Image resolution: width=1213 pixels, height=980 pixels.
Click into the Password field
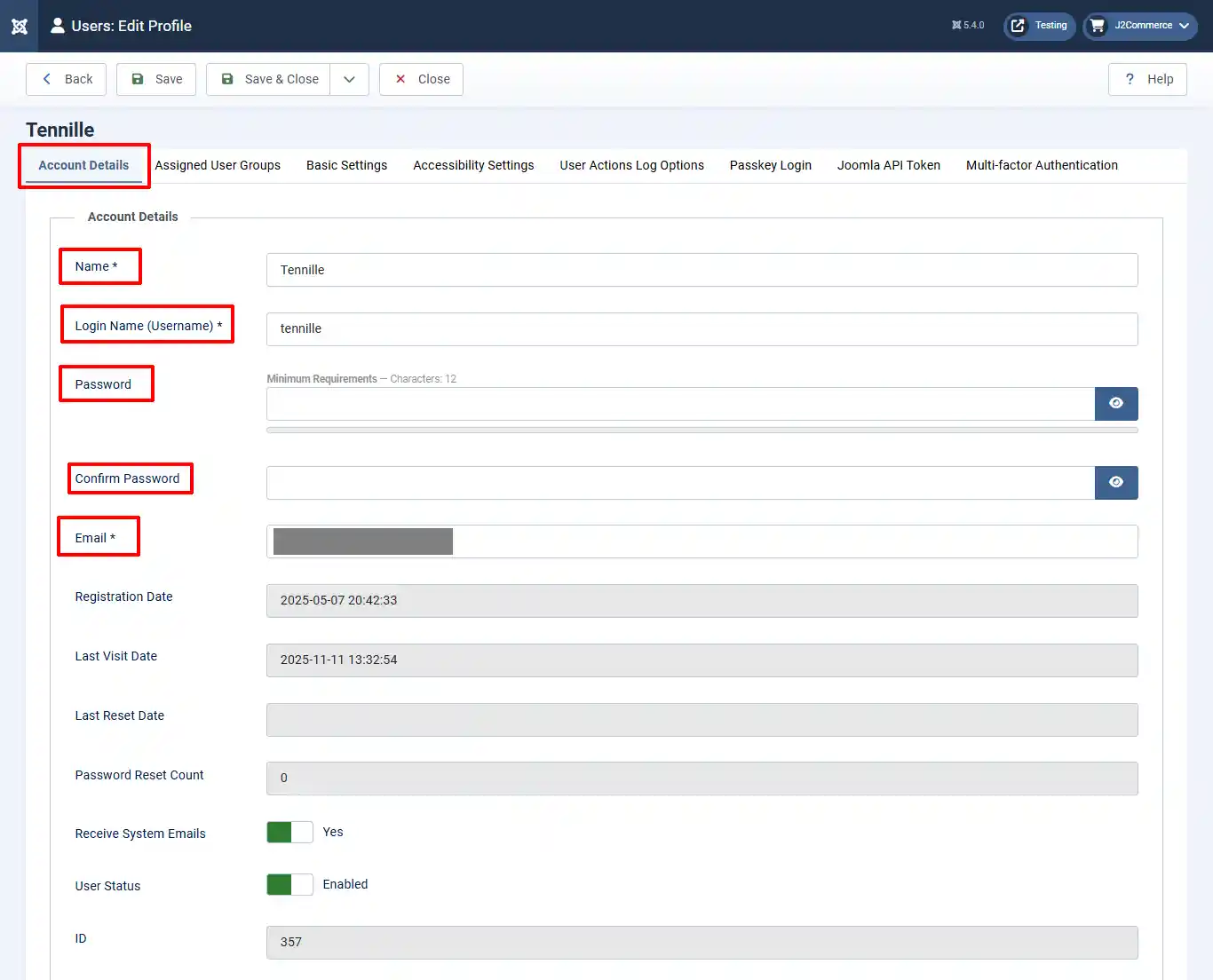click(x=680, y=404)
